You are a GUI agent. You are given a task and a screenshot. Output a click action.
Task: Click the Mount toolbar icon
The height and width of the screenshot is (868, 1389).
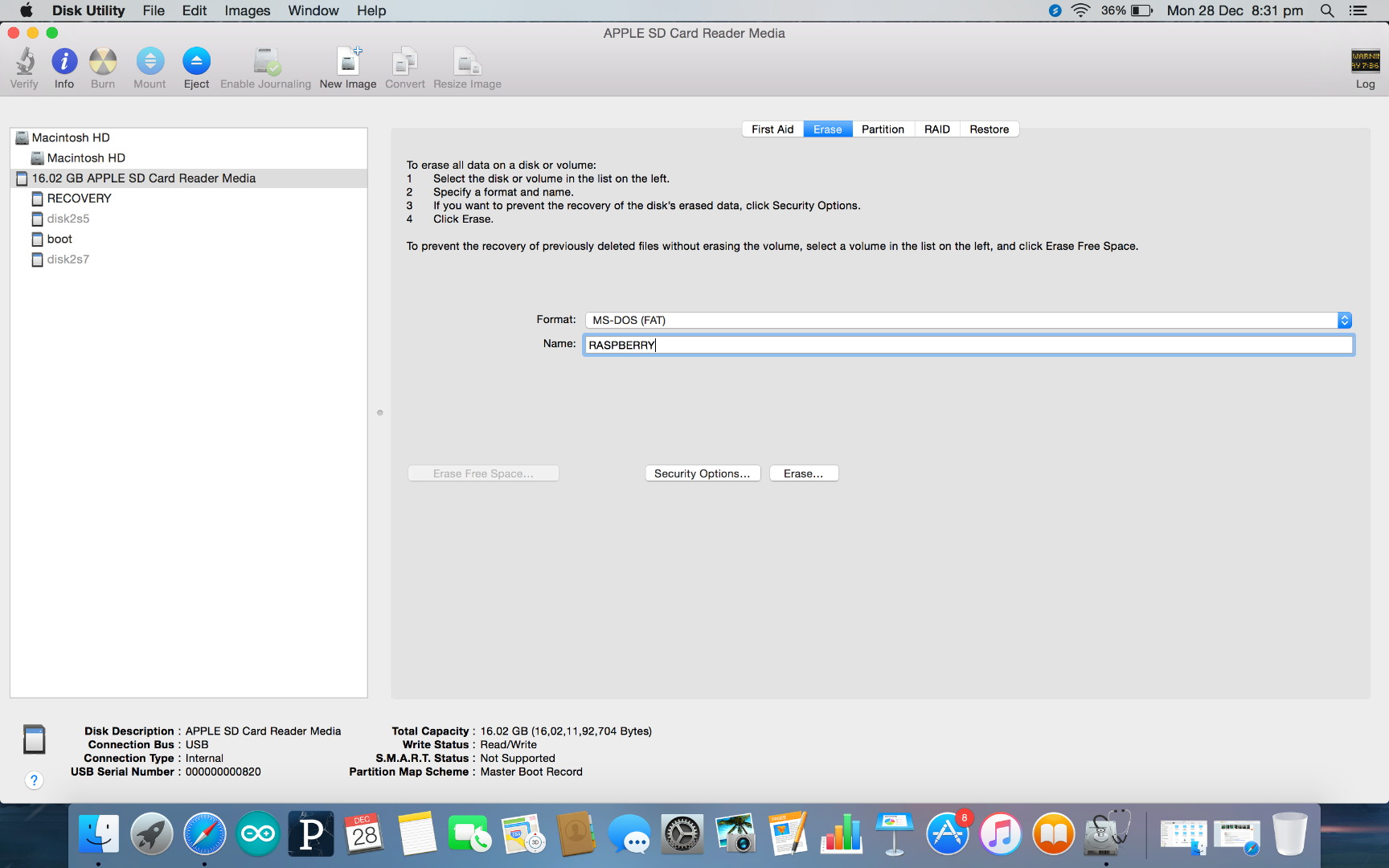point(150,68)
